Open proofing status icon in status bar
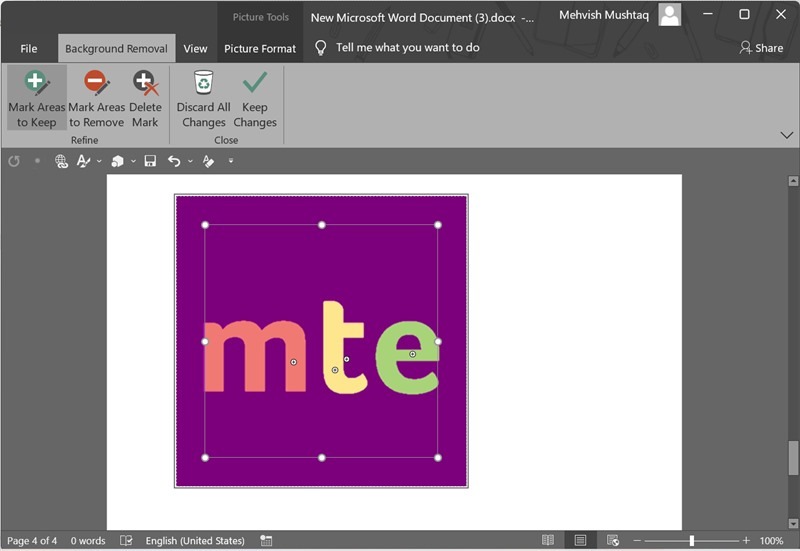 coord(126,540)
